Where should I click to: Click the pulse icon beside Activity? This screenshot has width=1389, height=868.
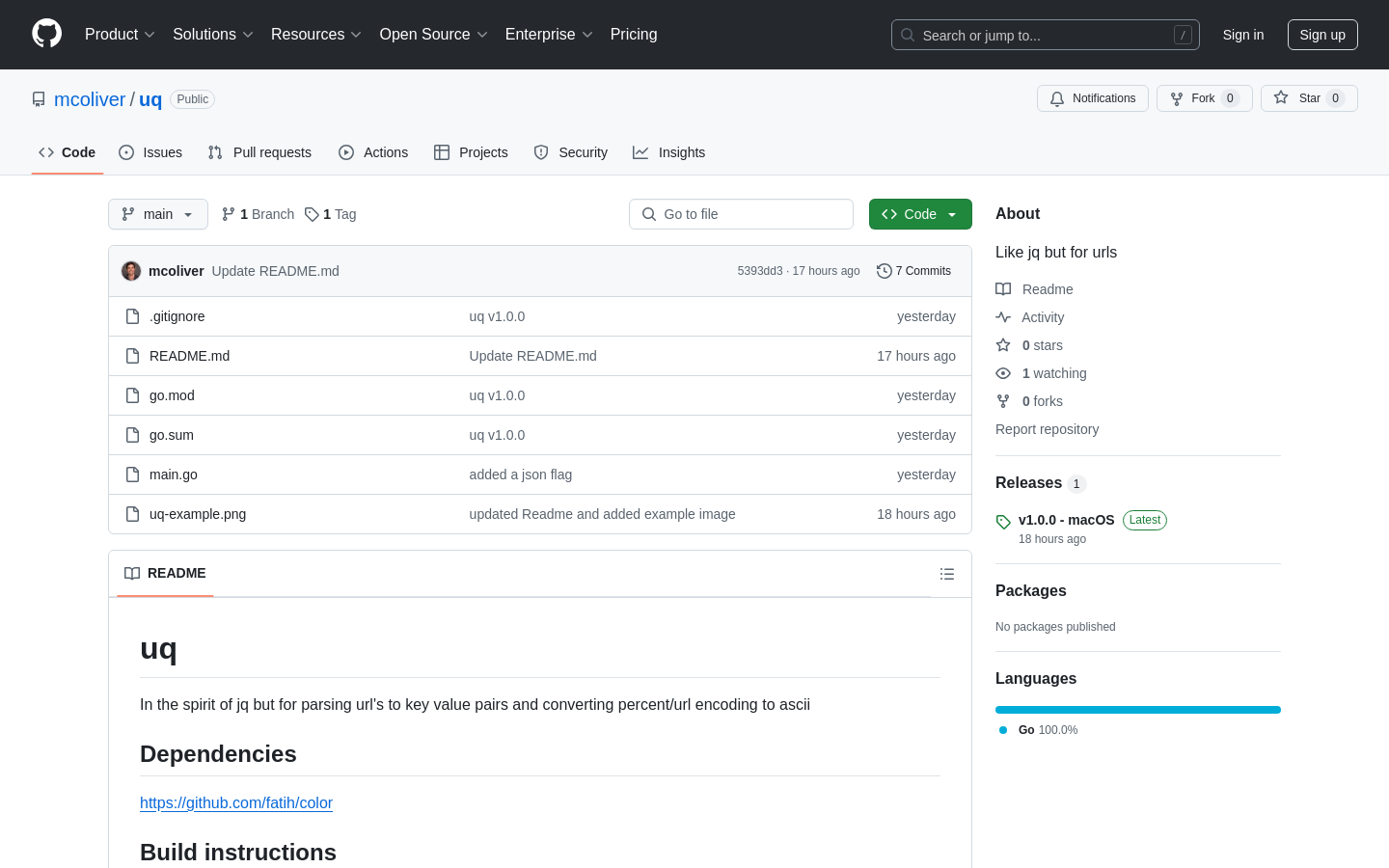coord(1003,317)
